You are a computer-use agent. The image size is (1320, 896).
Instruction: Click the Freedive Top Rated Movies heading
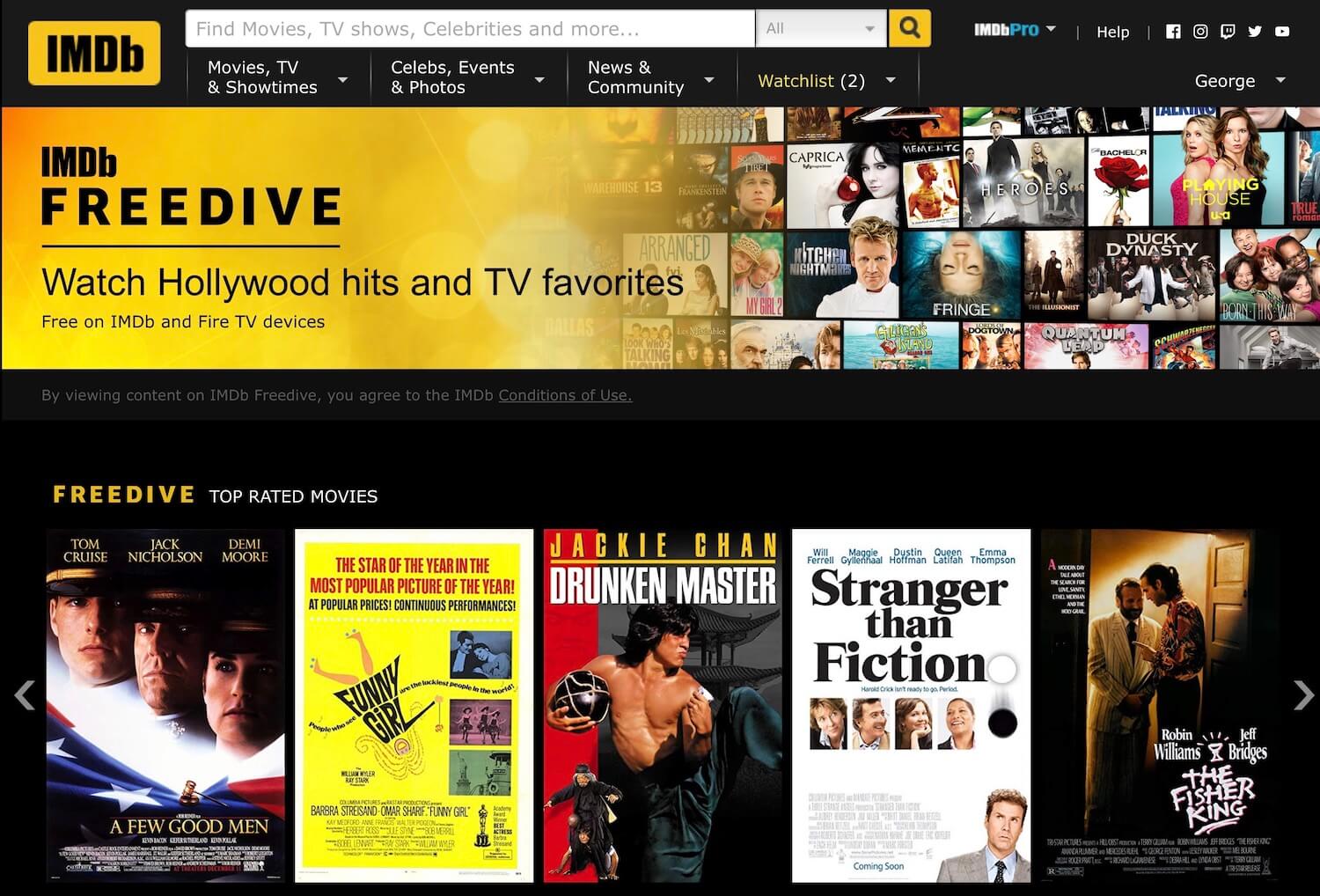tap(215, 495)
